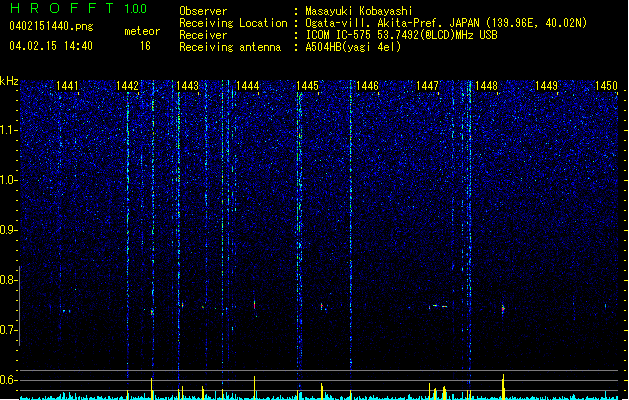Screen dimensions: 629x400
Task: Click the 0.8 frequency axis label
Action: point(8,280)
